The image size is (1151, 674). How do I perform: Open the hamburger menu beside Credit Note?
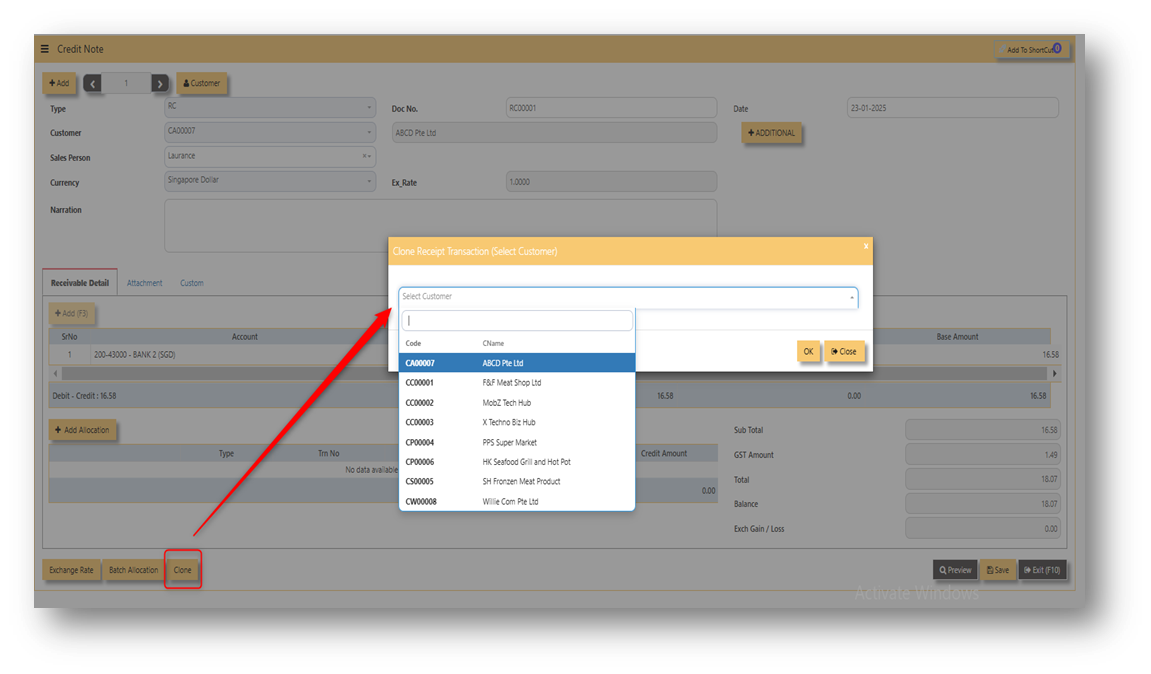click(45, 49)
